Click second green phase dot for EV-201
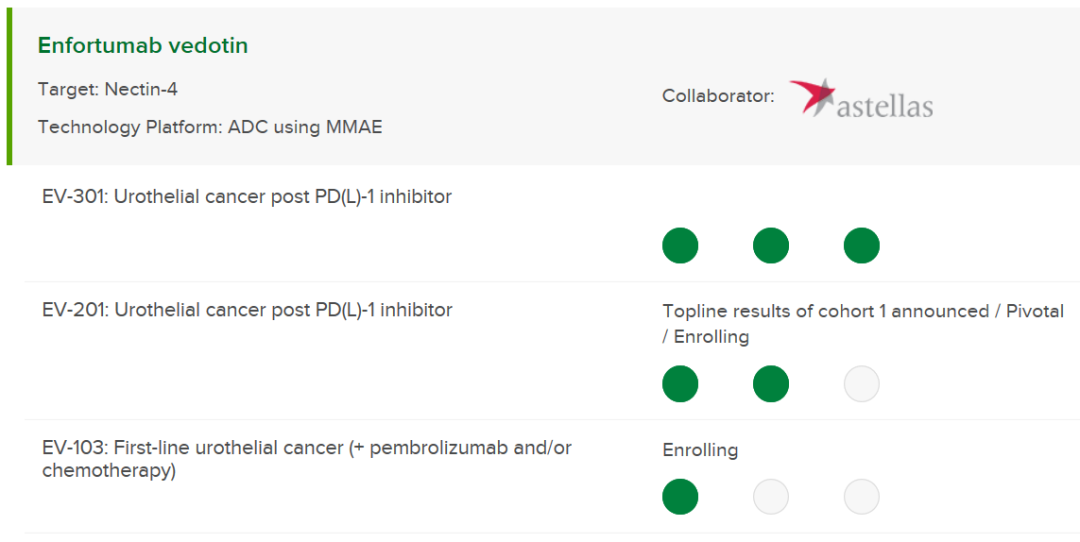Image resolution: width=1080 pixels, height=542 pixels. (771, 384)
